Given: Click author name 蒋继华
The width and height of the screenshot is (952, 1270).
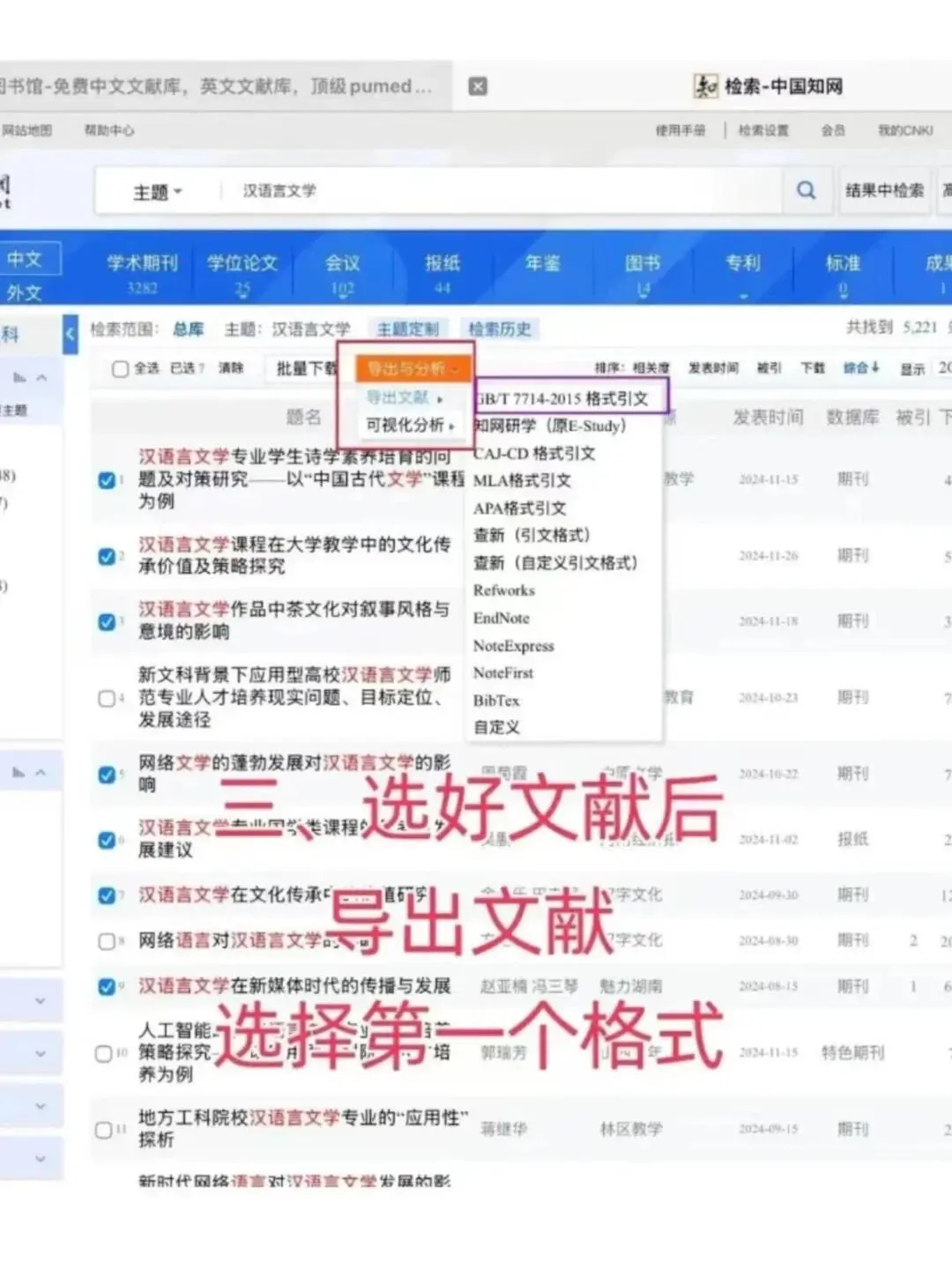Looking at the screenshot, I should 503,1129.
